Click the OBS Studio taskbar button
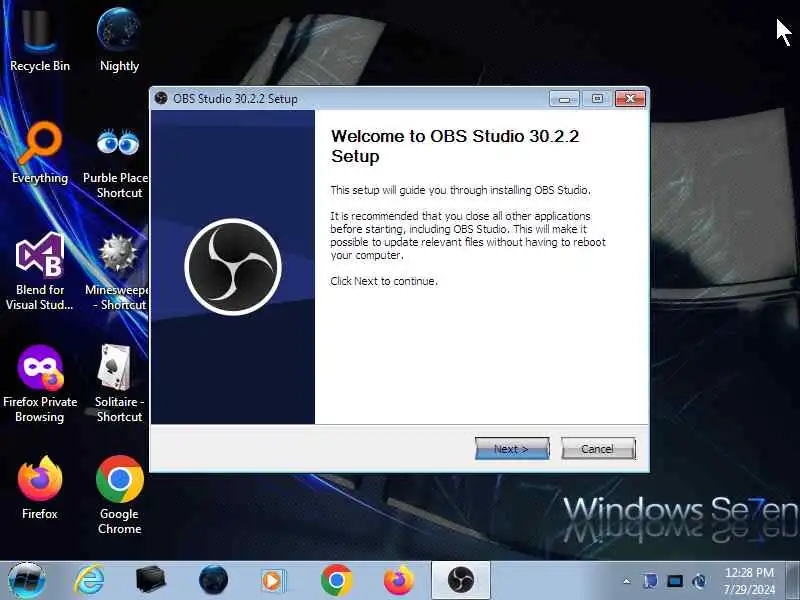 coord(461,580)
